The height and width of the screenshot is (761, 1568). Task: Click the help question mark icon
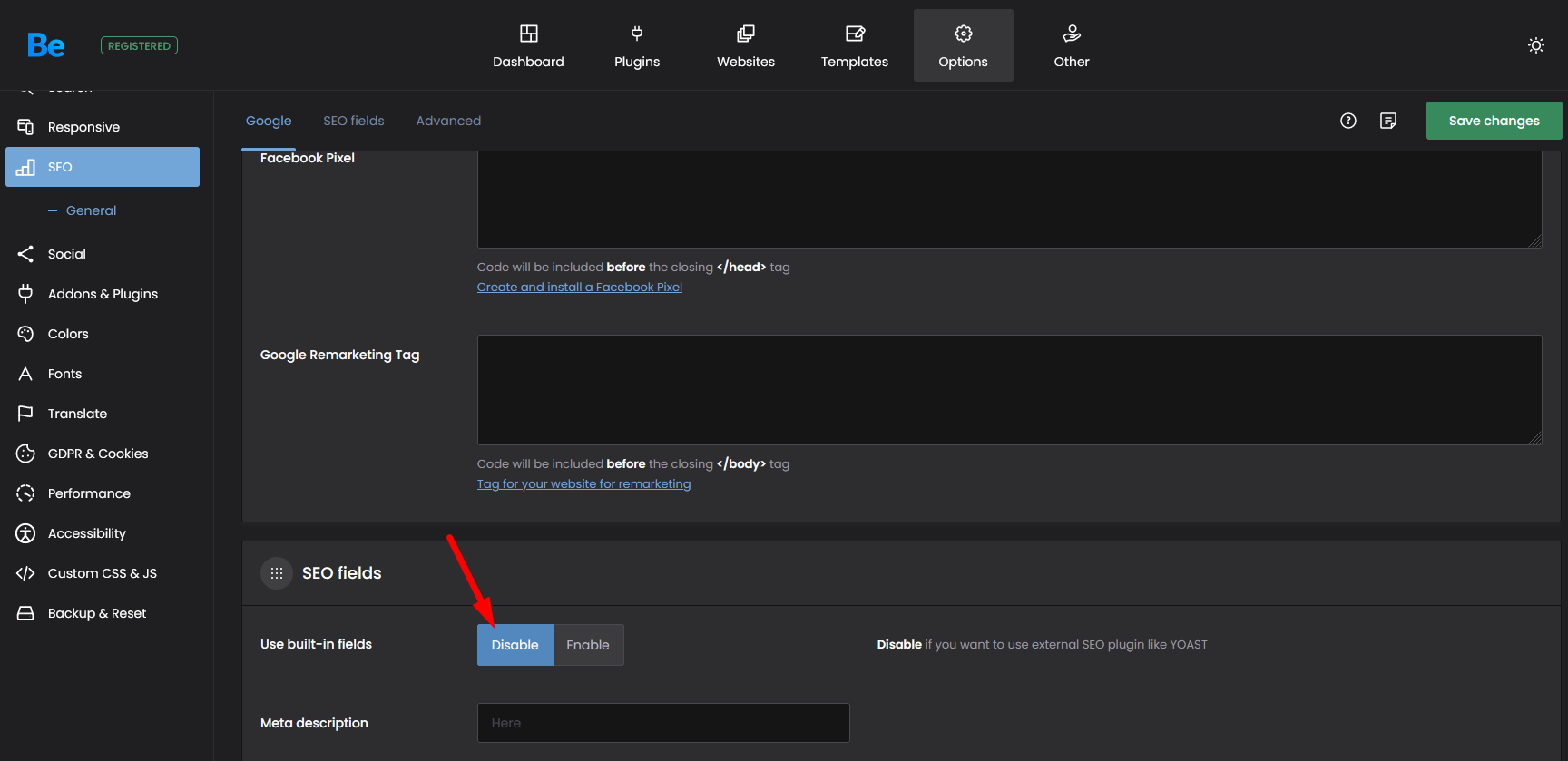coord(1348,121)
